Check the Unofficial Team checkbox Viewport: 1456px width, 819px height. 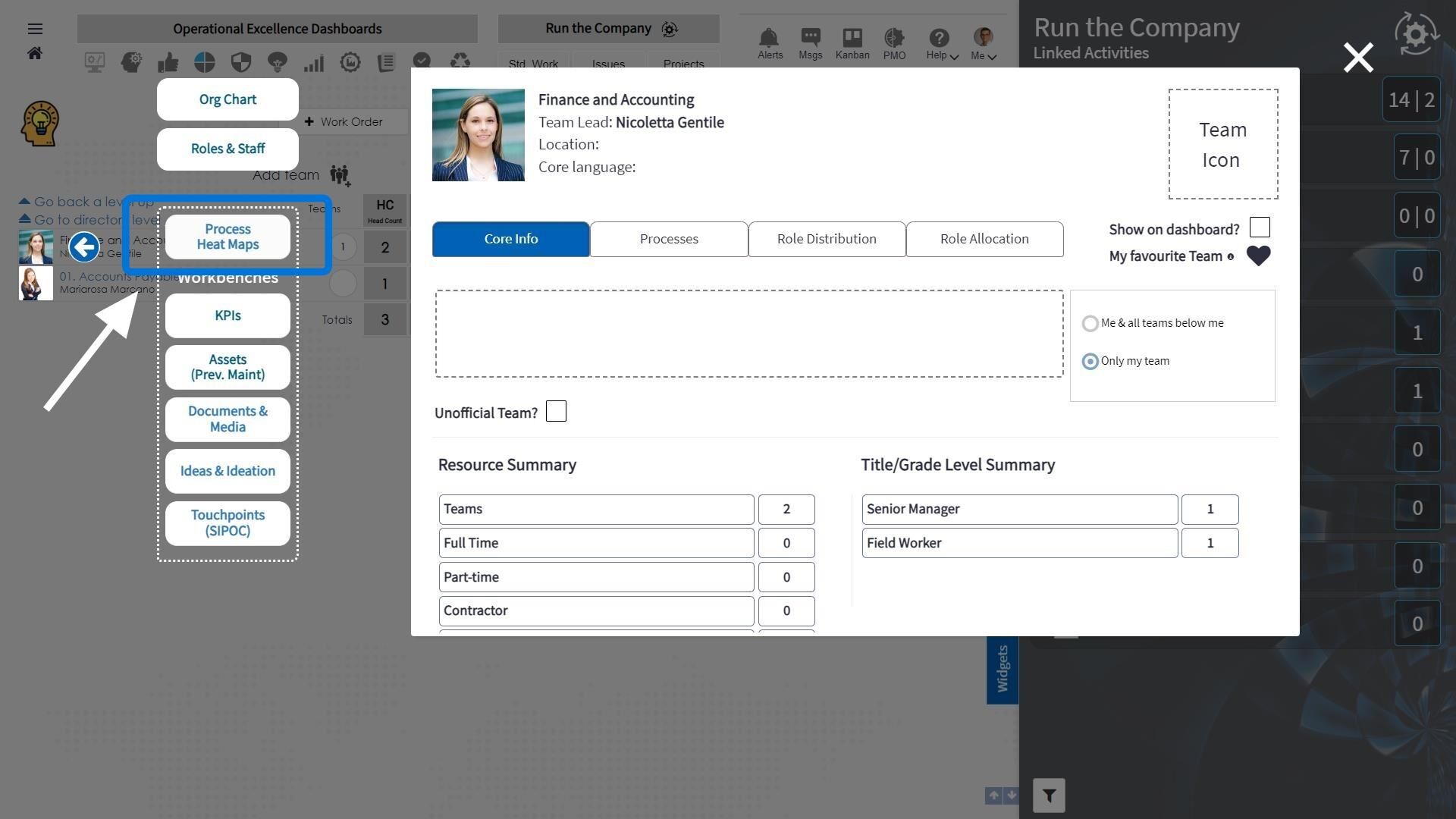click(556, 412)
